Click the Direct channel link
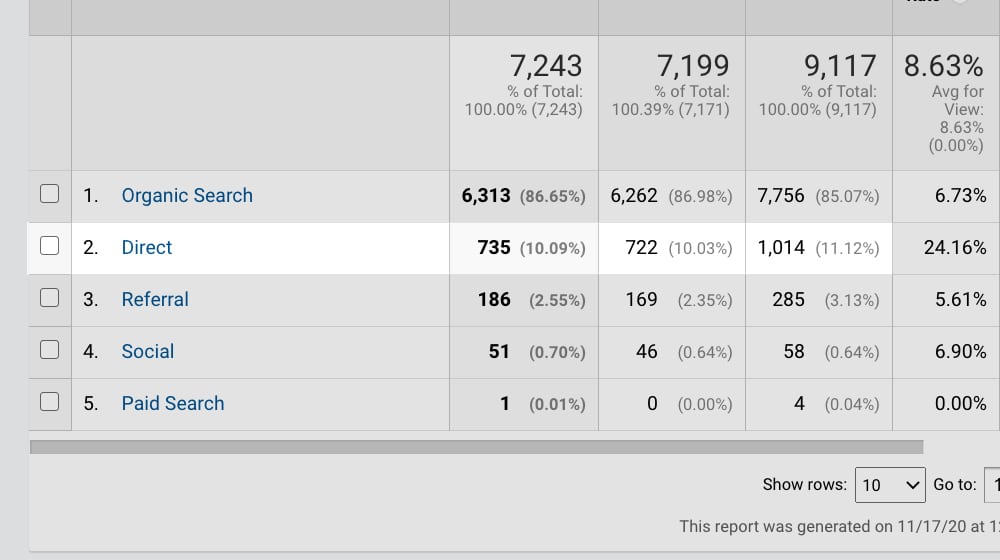This screenshot has height=560, width=1000. pos(147,248)
